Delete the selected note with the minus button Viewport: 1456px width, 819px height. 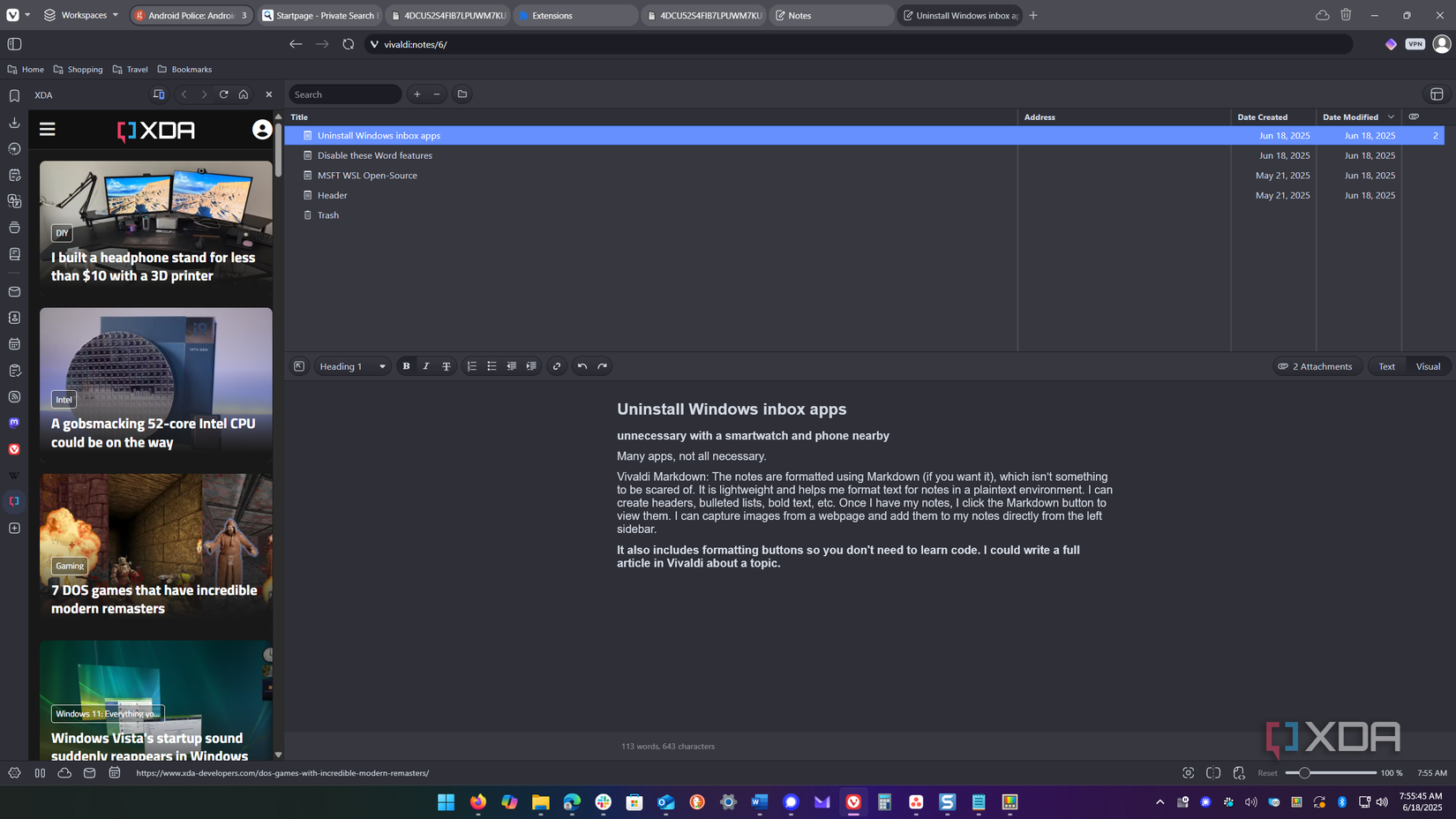[x=437, y=94]
